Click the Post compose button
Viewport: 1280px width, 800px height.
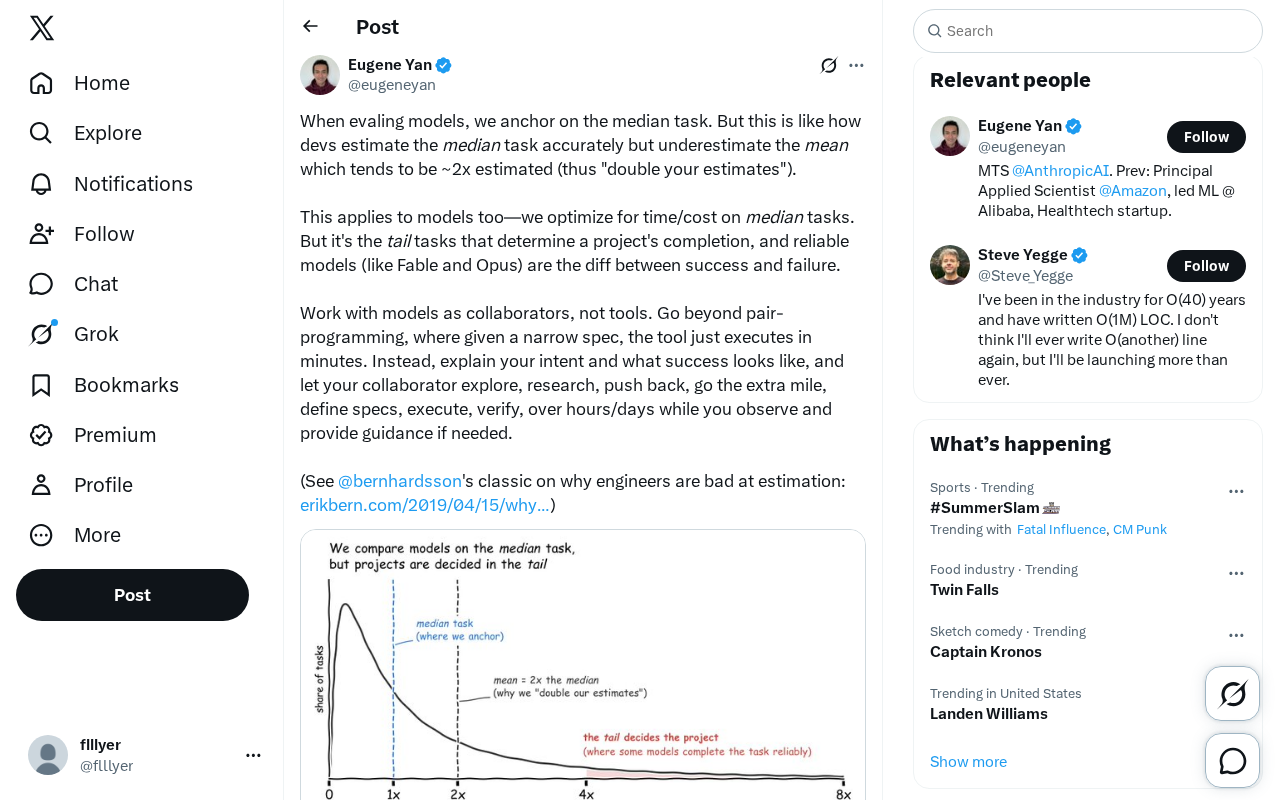(132, 595)
